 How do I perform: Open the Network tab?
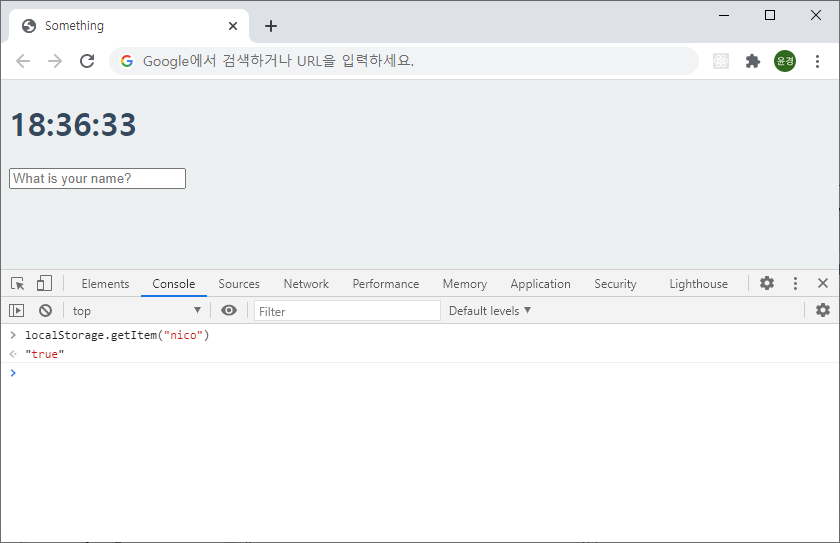coord(306,284)
